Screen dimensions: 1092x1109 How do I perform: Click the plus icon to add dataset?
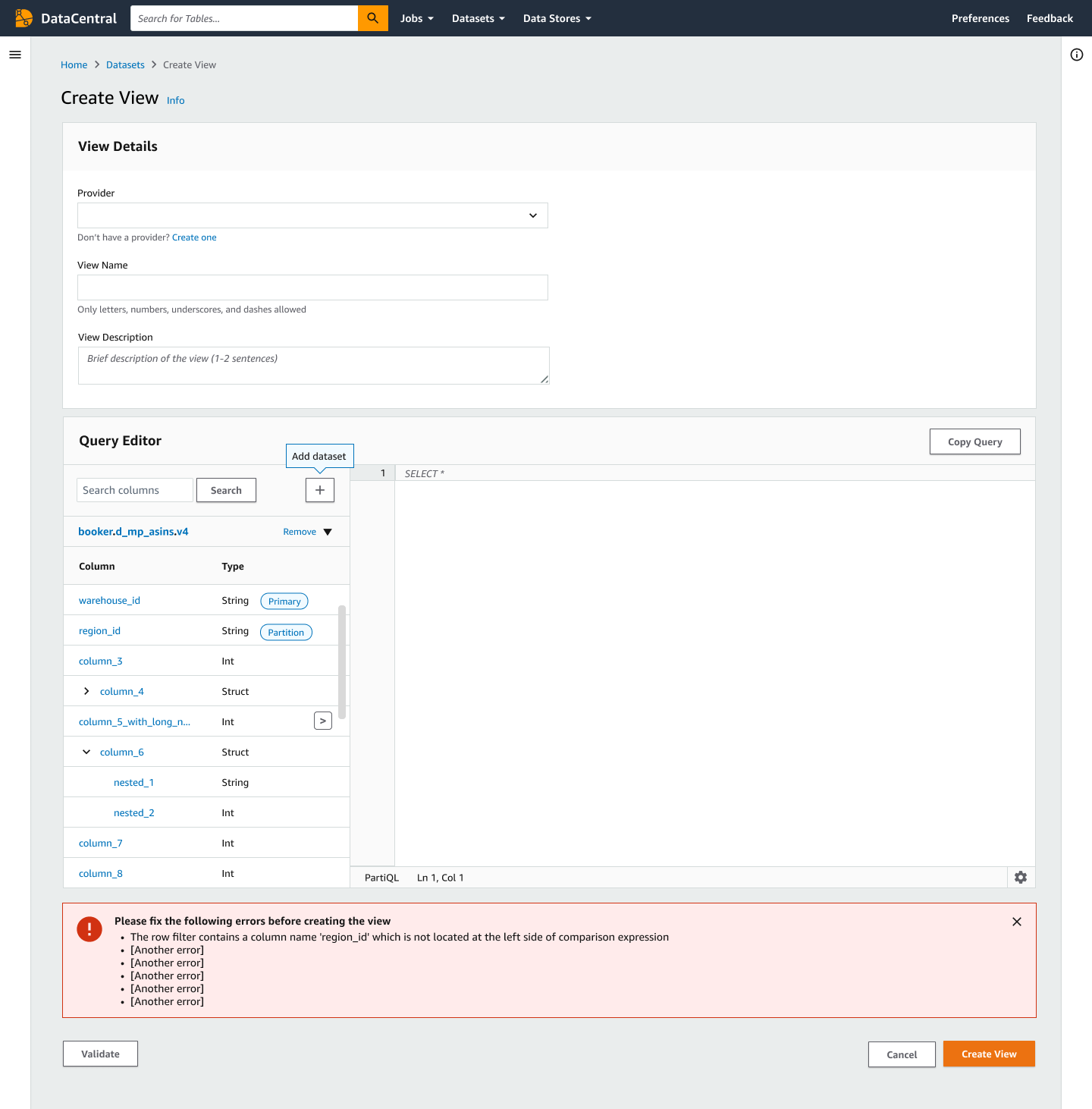pyautogui.click(x=320, y=490)
